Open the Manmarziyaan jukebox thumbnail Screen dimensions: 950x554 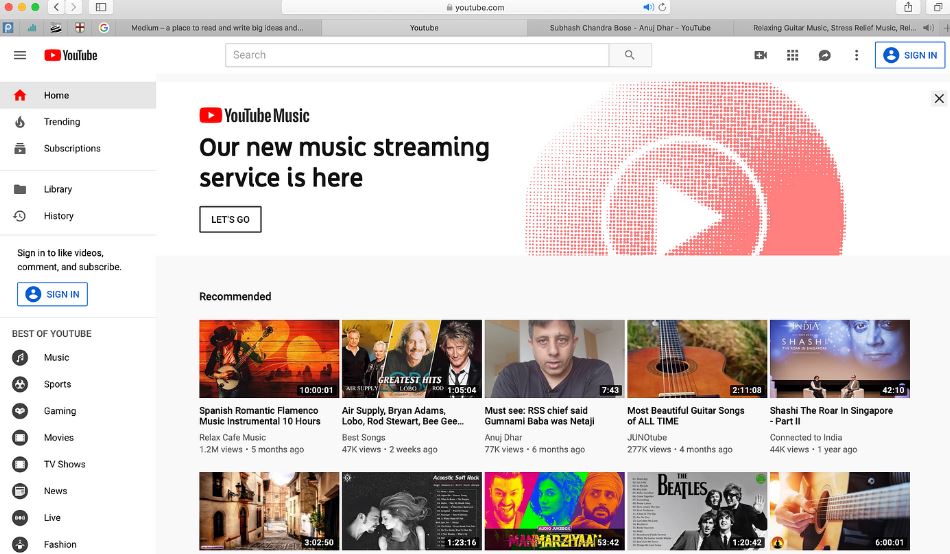click(x=554, y=511)
